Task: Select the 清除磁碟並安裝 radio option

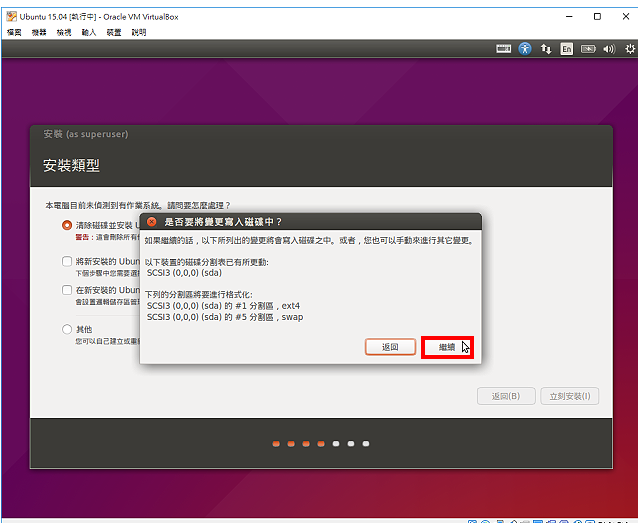Action: [67, 225]
